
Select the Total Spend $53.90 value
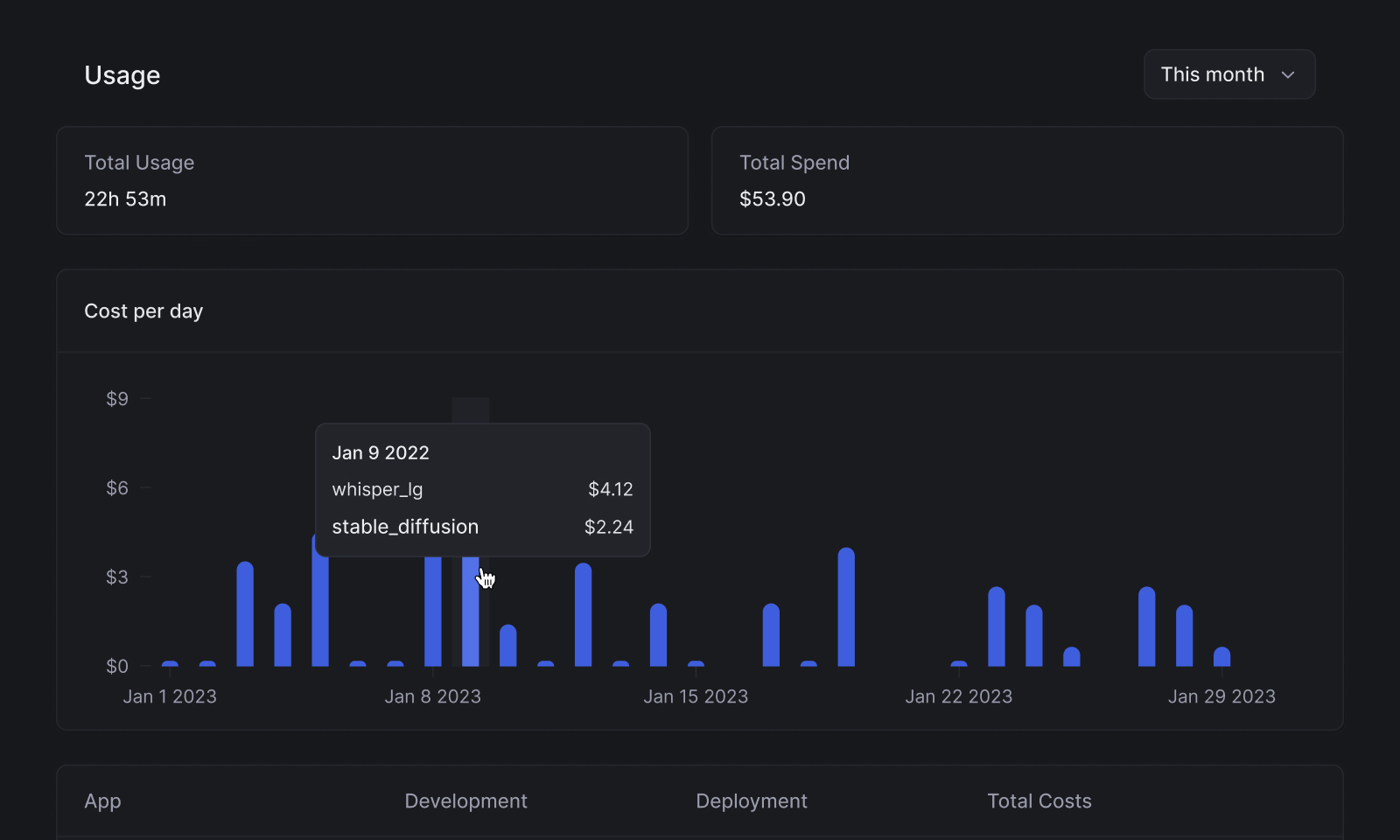click(773, 199)
